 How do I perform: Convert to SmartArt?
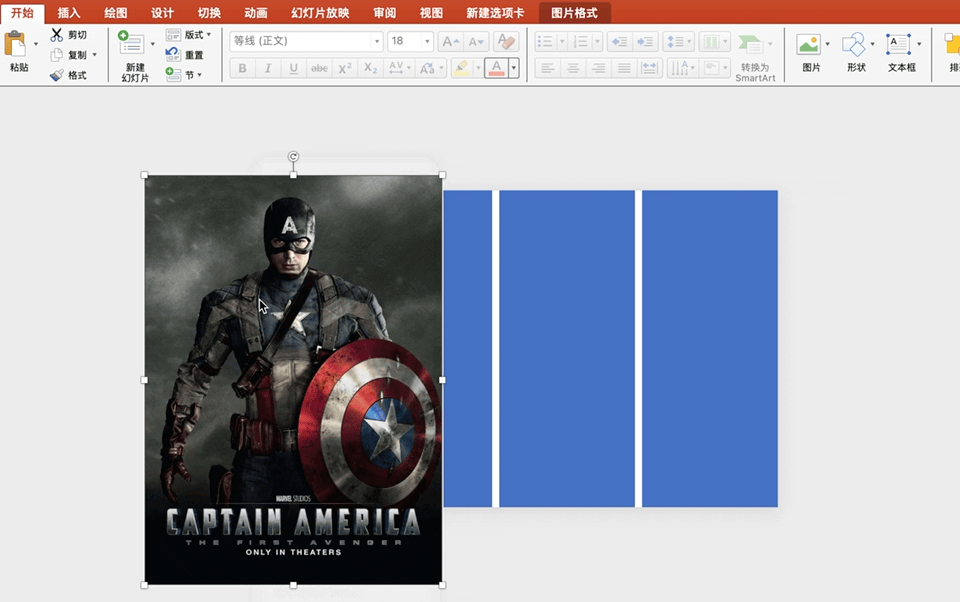(x=755, y=57)
